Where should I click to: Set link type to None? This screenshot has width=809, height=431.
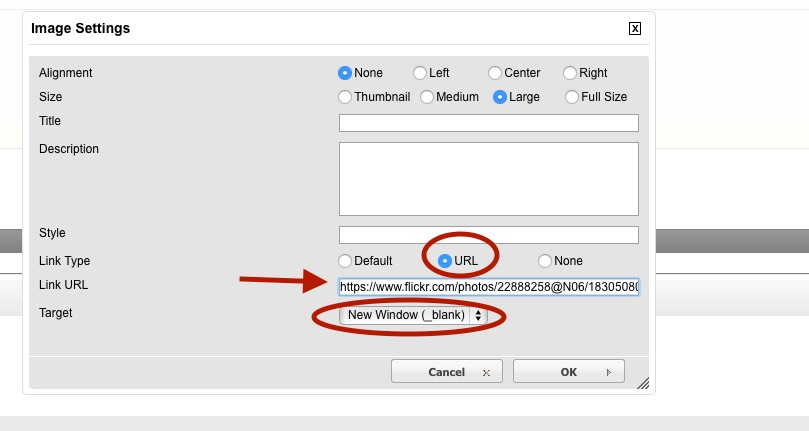point(545,261)
